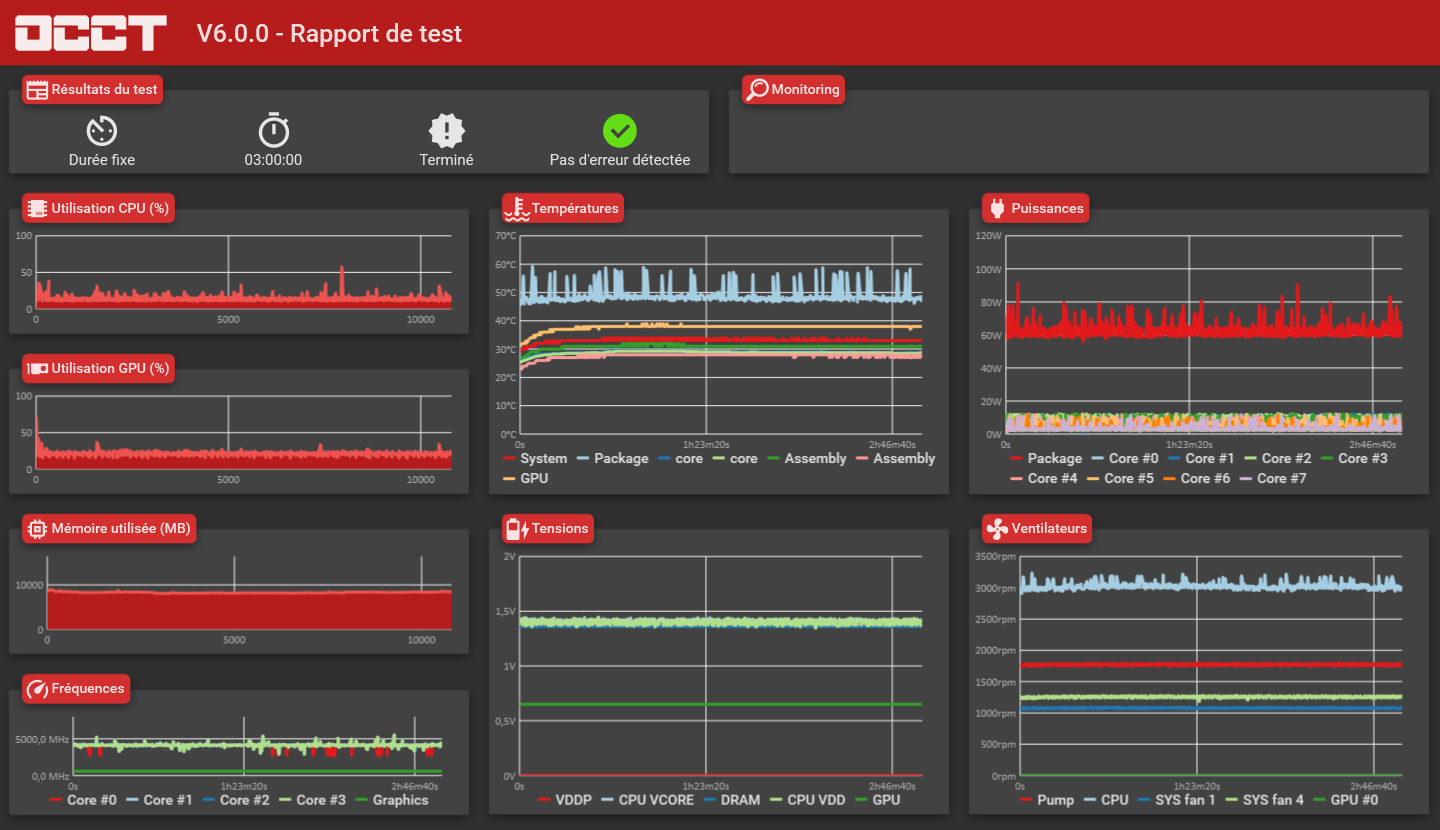Click the Durée fixe gauge icon
Viewport: 1440px width, 830px height.
click(x=102, y=130)
